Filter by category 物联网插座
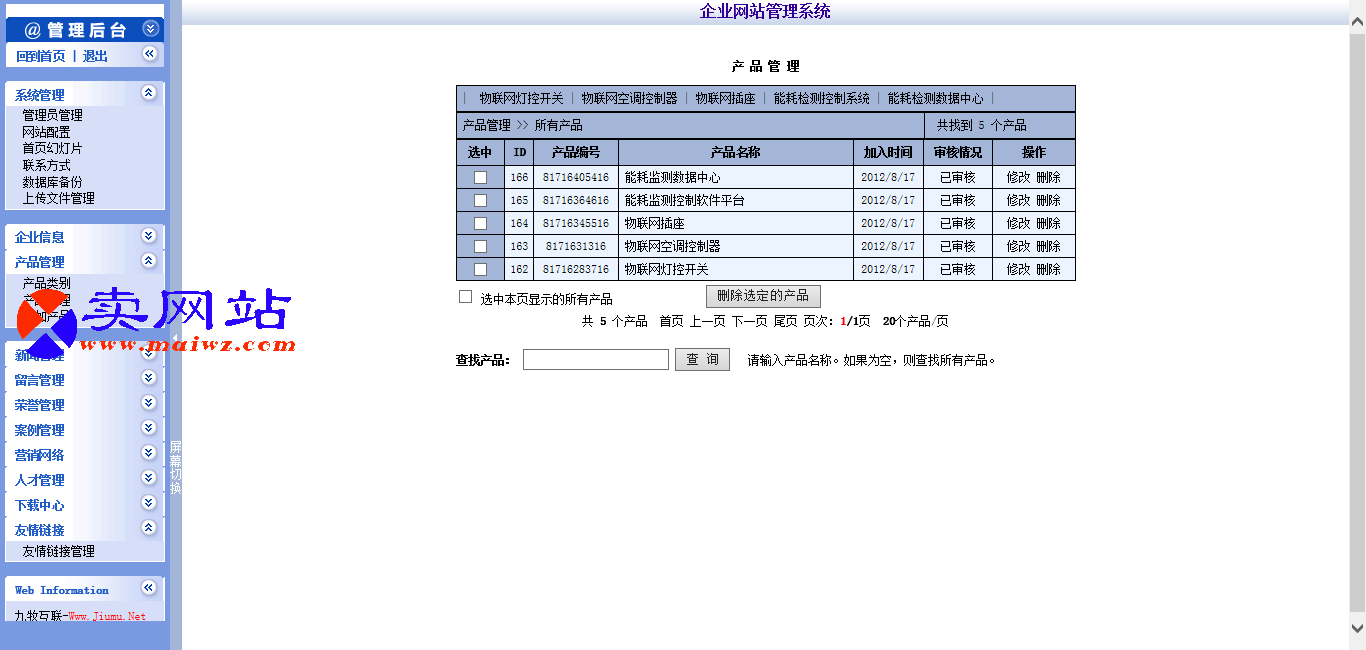 [726, 99]
